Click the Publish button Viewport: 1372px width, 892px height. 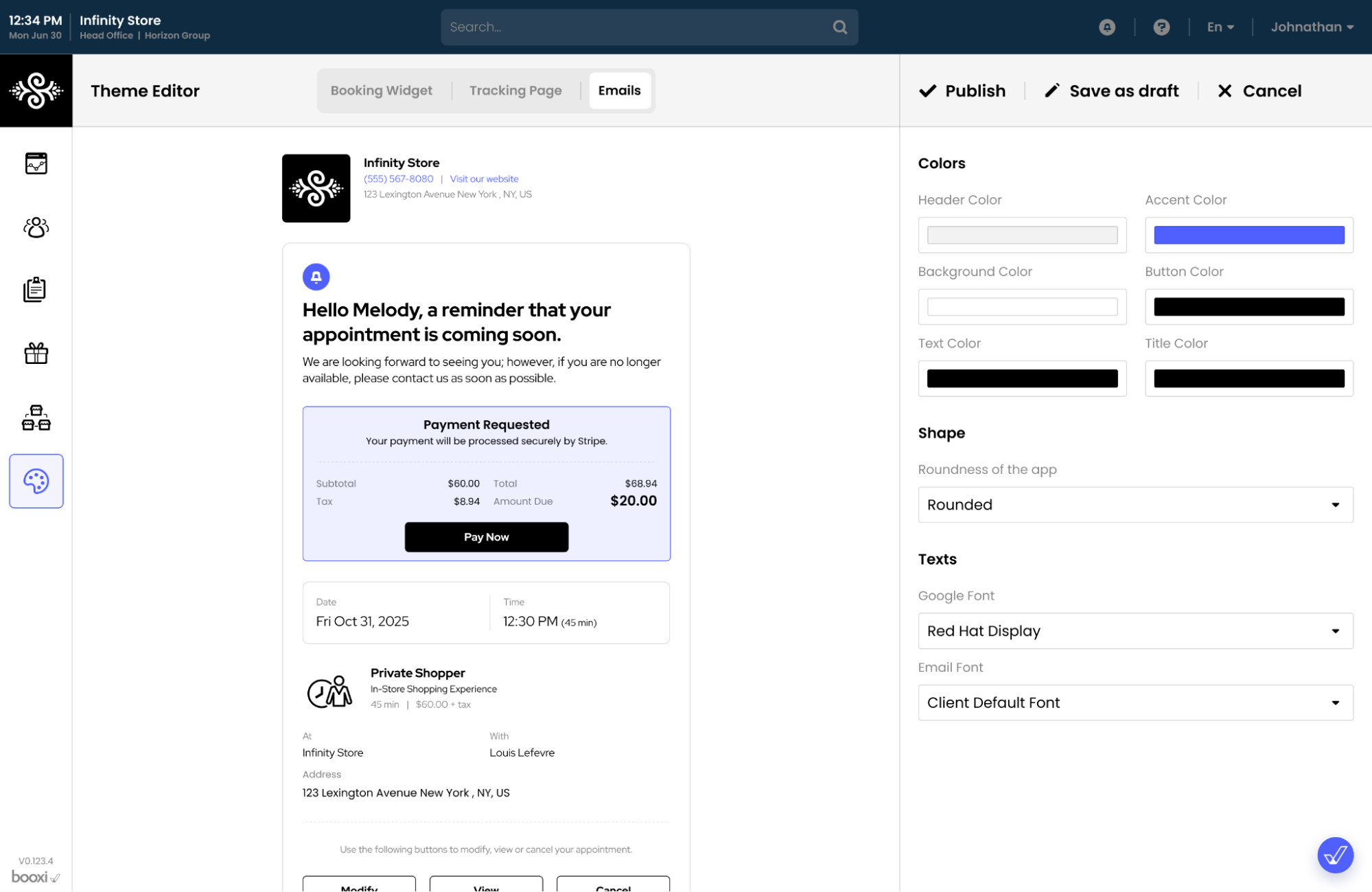[962, 91]
